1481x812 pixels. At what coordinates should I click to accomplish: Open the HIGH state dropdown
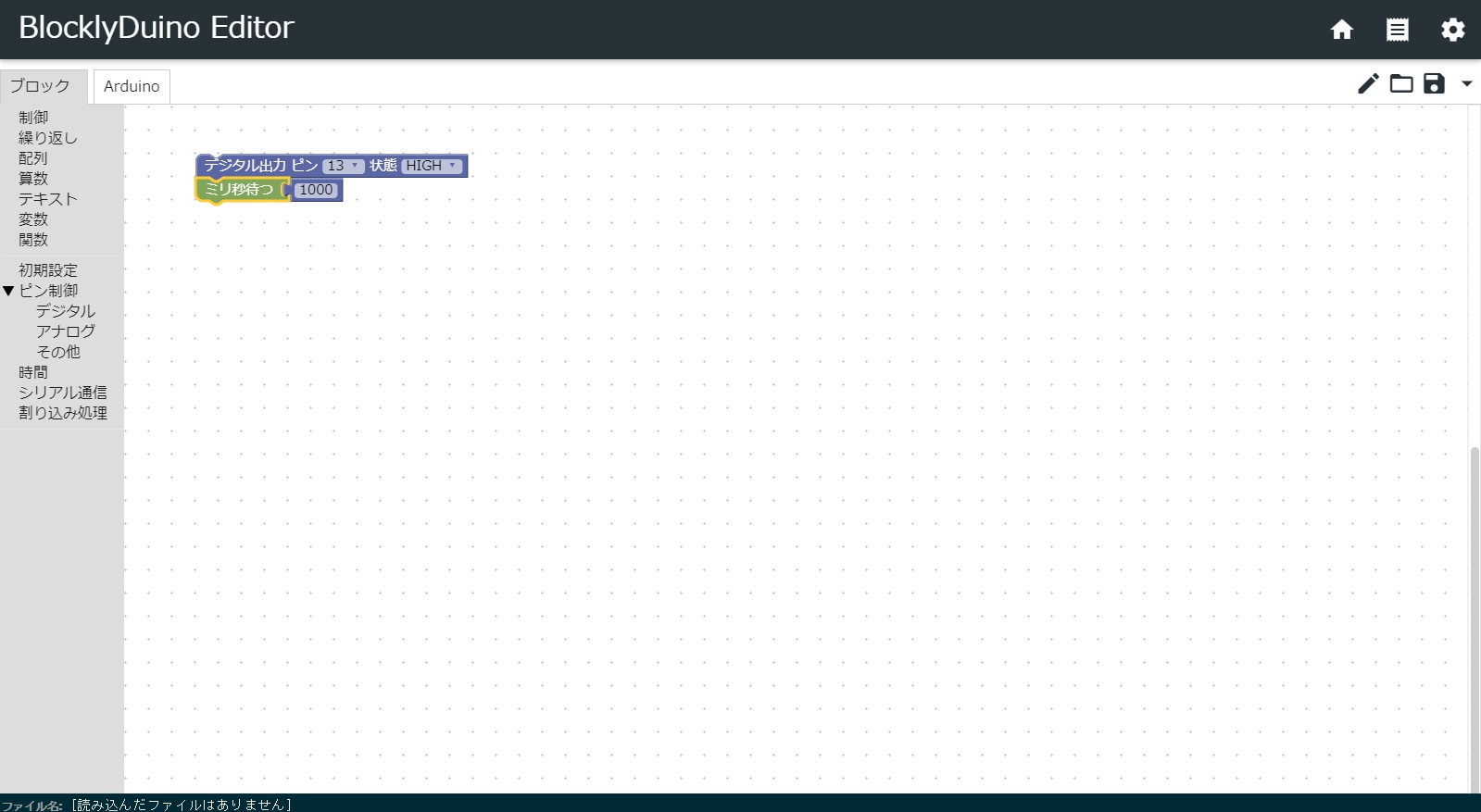pyautogui.click(x=431, y=166)
